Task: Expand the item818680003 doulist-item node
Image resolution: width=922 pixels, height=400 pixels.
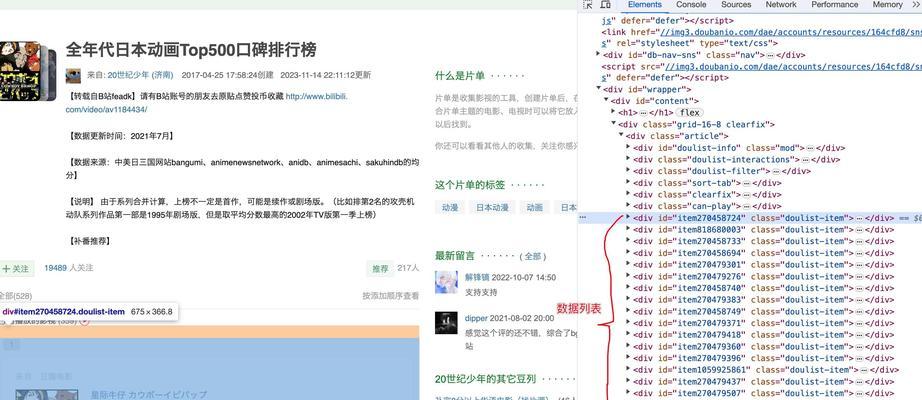Action: point(629,229)
